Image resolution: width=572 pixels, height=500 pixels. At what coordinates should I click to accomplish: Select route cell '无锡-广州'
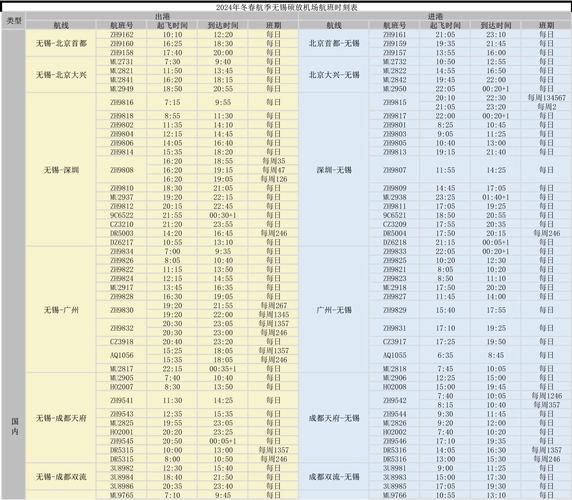coord(61,310)
